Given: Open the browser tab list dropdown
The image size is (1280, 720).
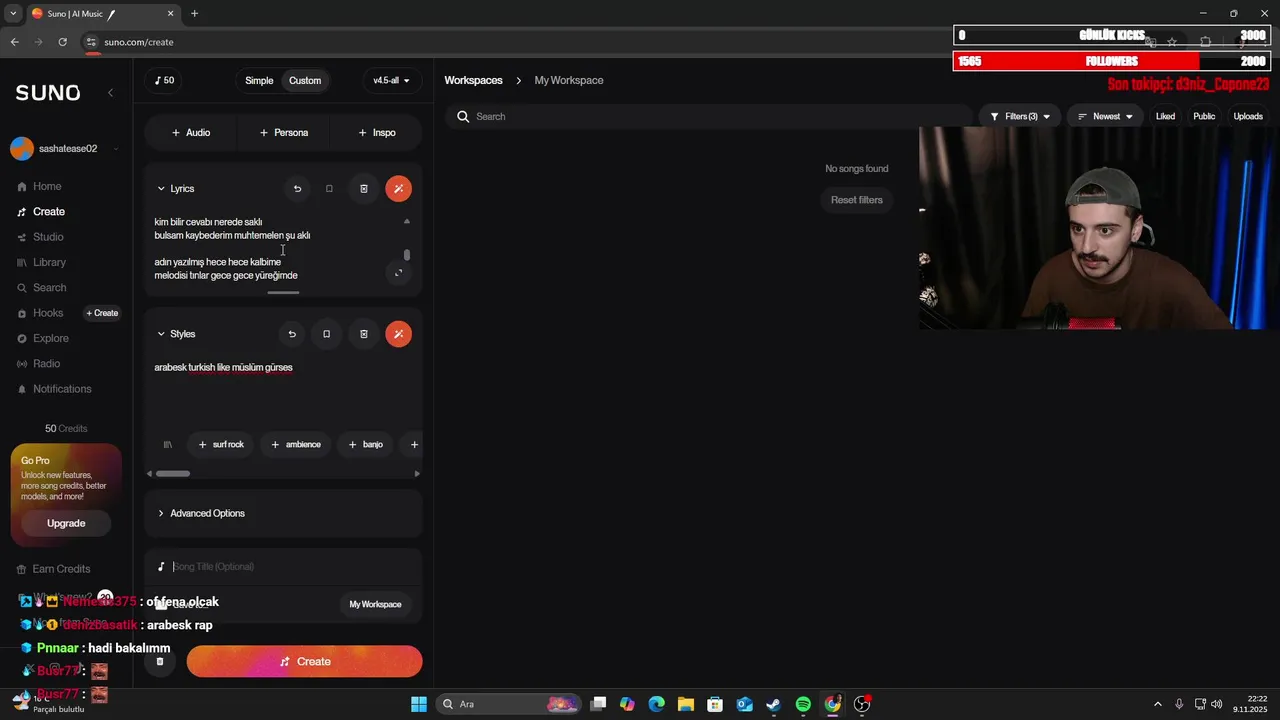Looking at the screenshot, I should click(13, 13).
